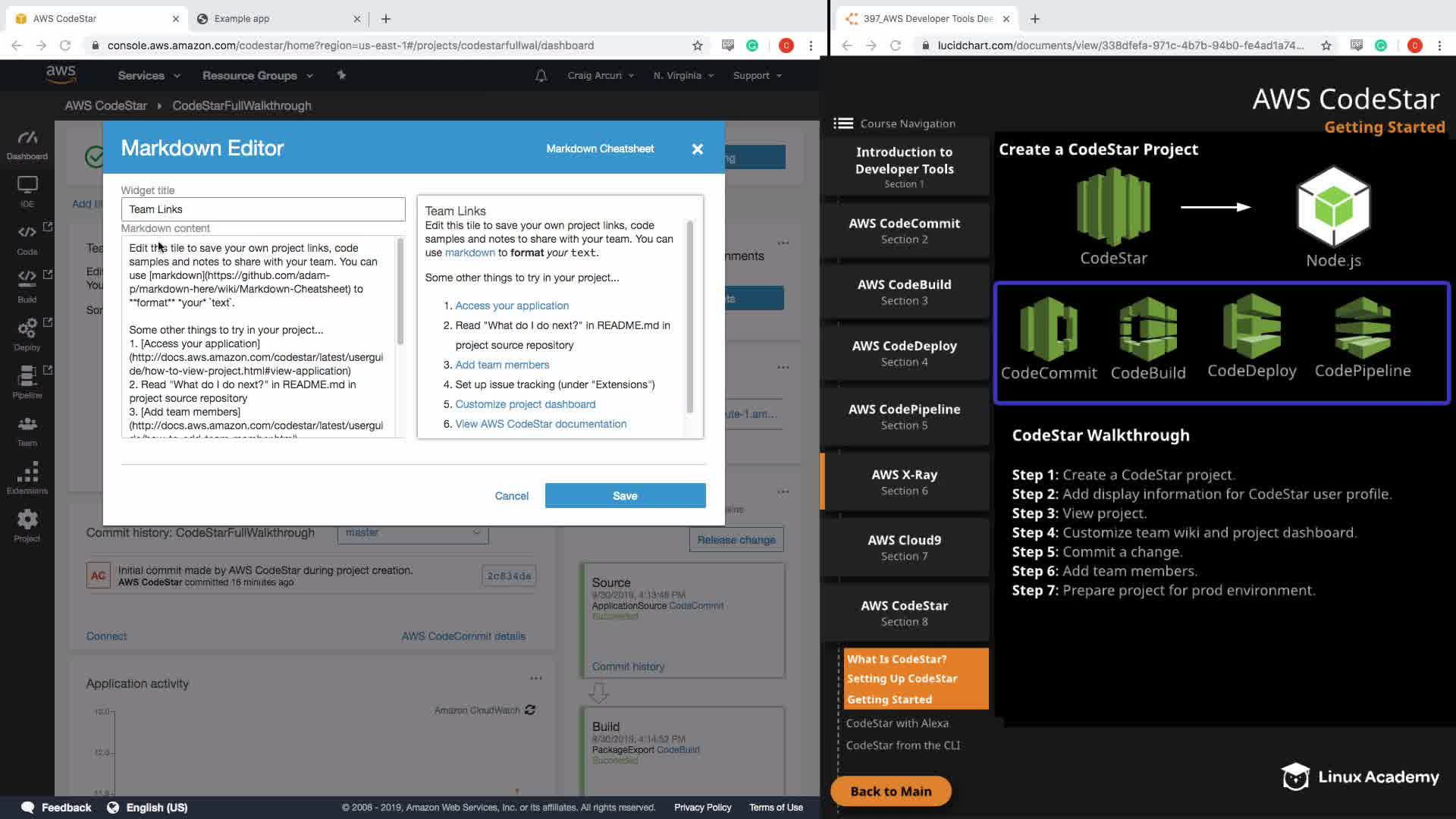Open the IDE sidebar icon
The height and width of the screenshot is (819, 1456).
(x=27, y=191)
